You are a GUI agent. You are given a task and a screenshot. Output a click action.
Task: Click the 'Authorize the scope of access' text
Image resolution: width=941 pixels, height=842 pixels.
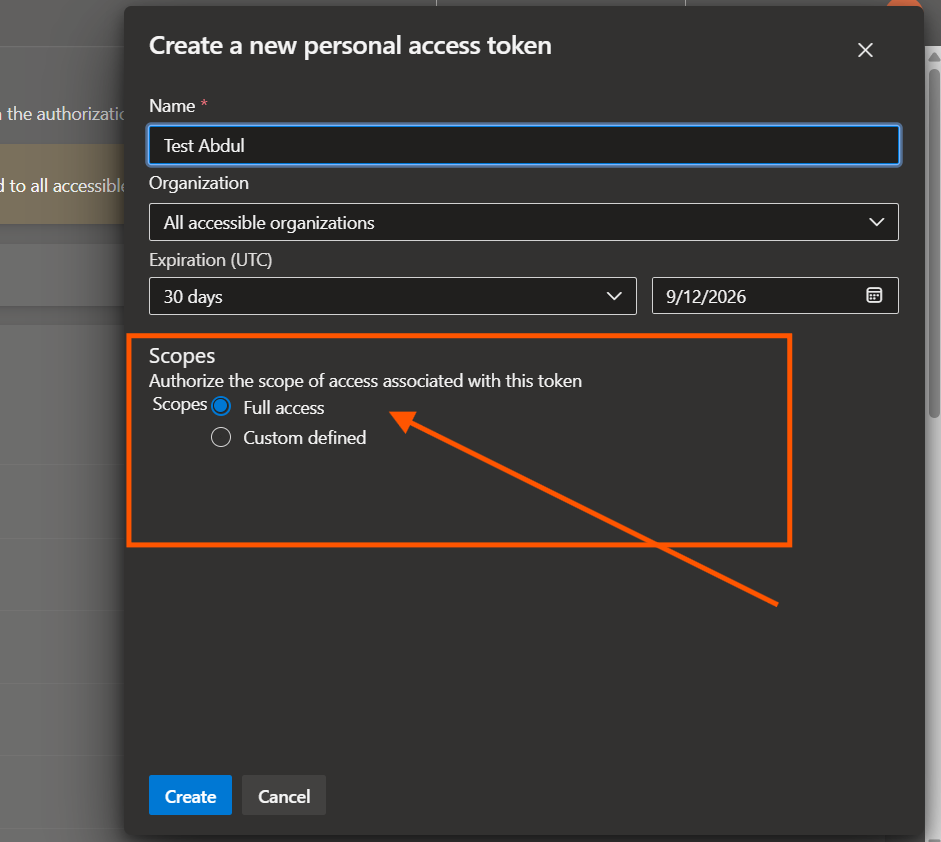(365, 381)
